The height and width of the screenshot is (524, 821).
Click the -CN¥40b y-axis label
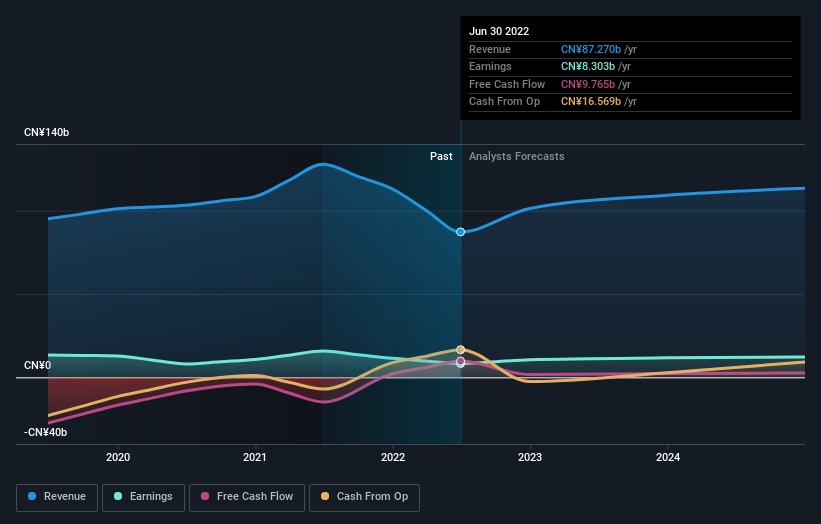(46, 432)
